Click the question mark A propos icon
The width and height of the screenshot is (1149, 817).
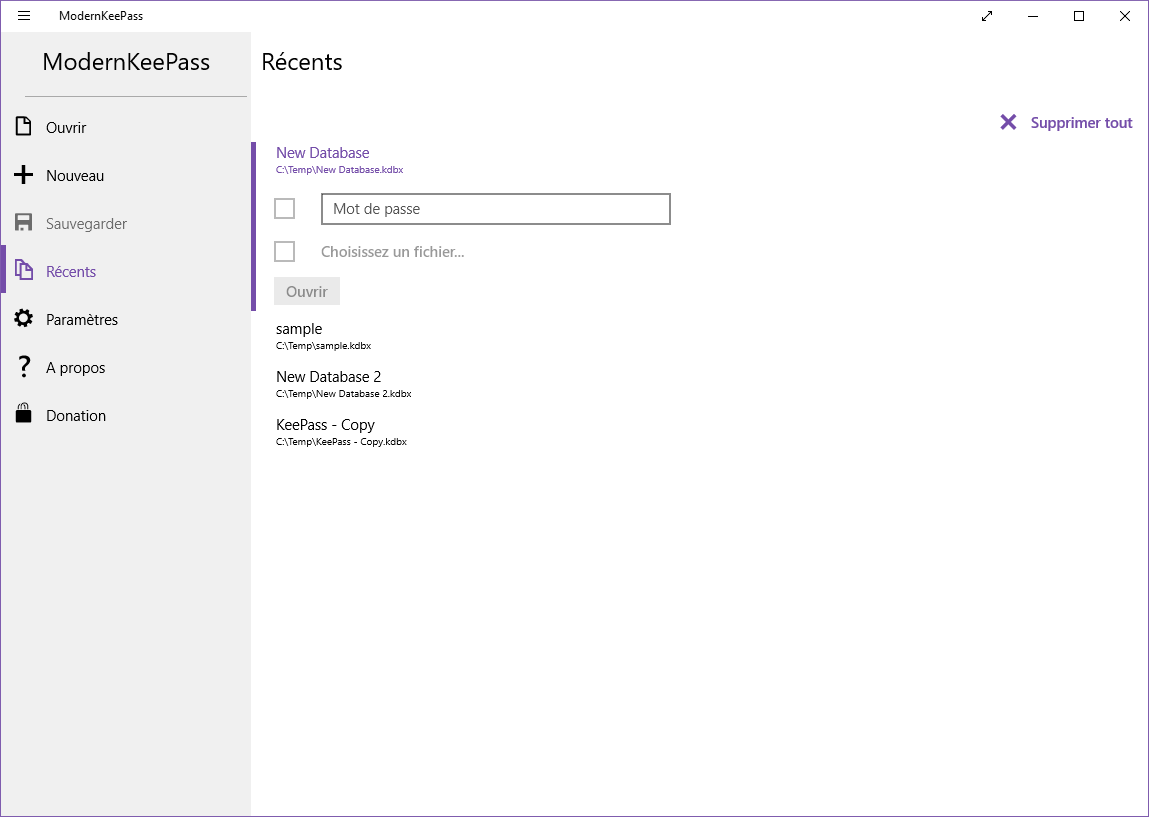tap(24, 367)
